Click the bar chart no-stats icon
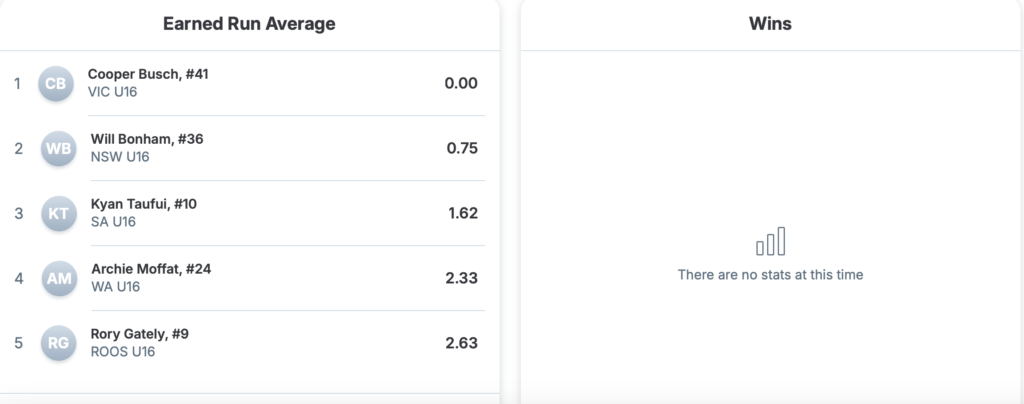The width and height of the screenshot is (1024, 404). (770, 242)
